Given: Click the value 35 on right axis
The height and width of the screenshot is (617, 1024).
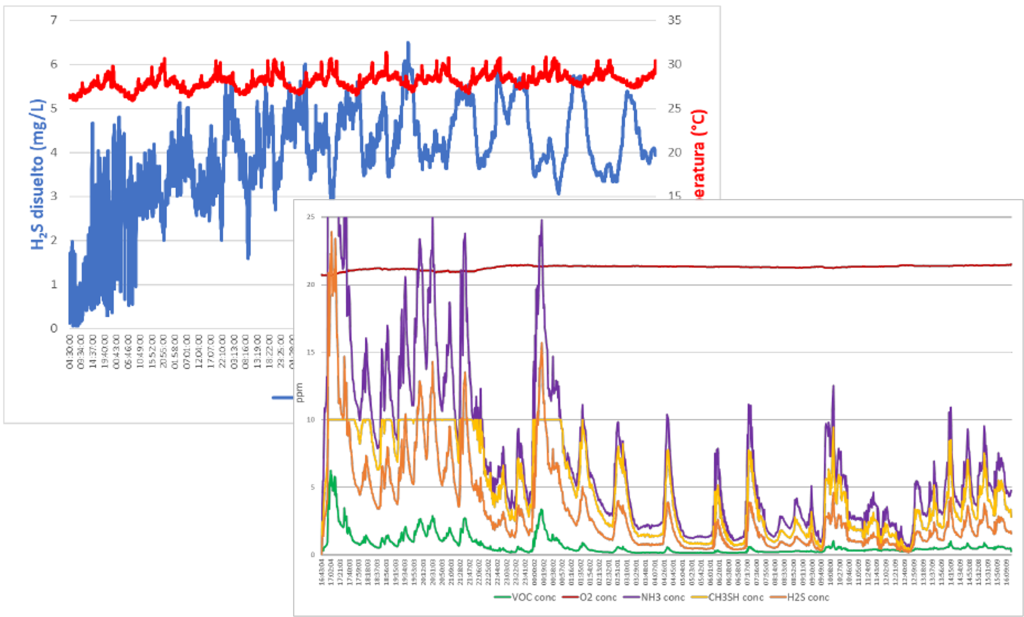Looking at the screenshot, I should click(674, 20).
